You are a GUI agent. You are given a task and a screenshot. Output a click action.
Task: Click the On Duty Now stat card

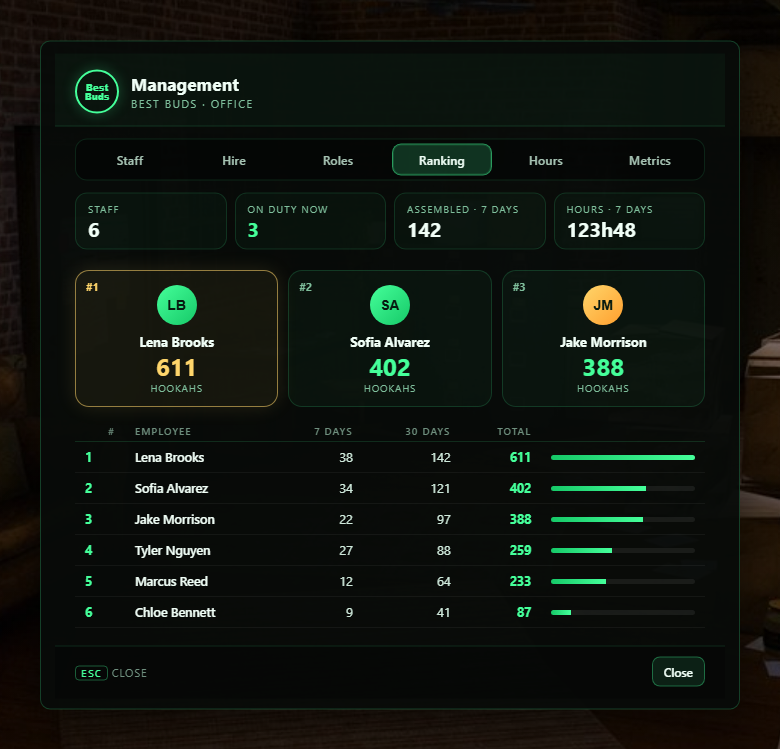(x=310, y=221)
